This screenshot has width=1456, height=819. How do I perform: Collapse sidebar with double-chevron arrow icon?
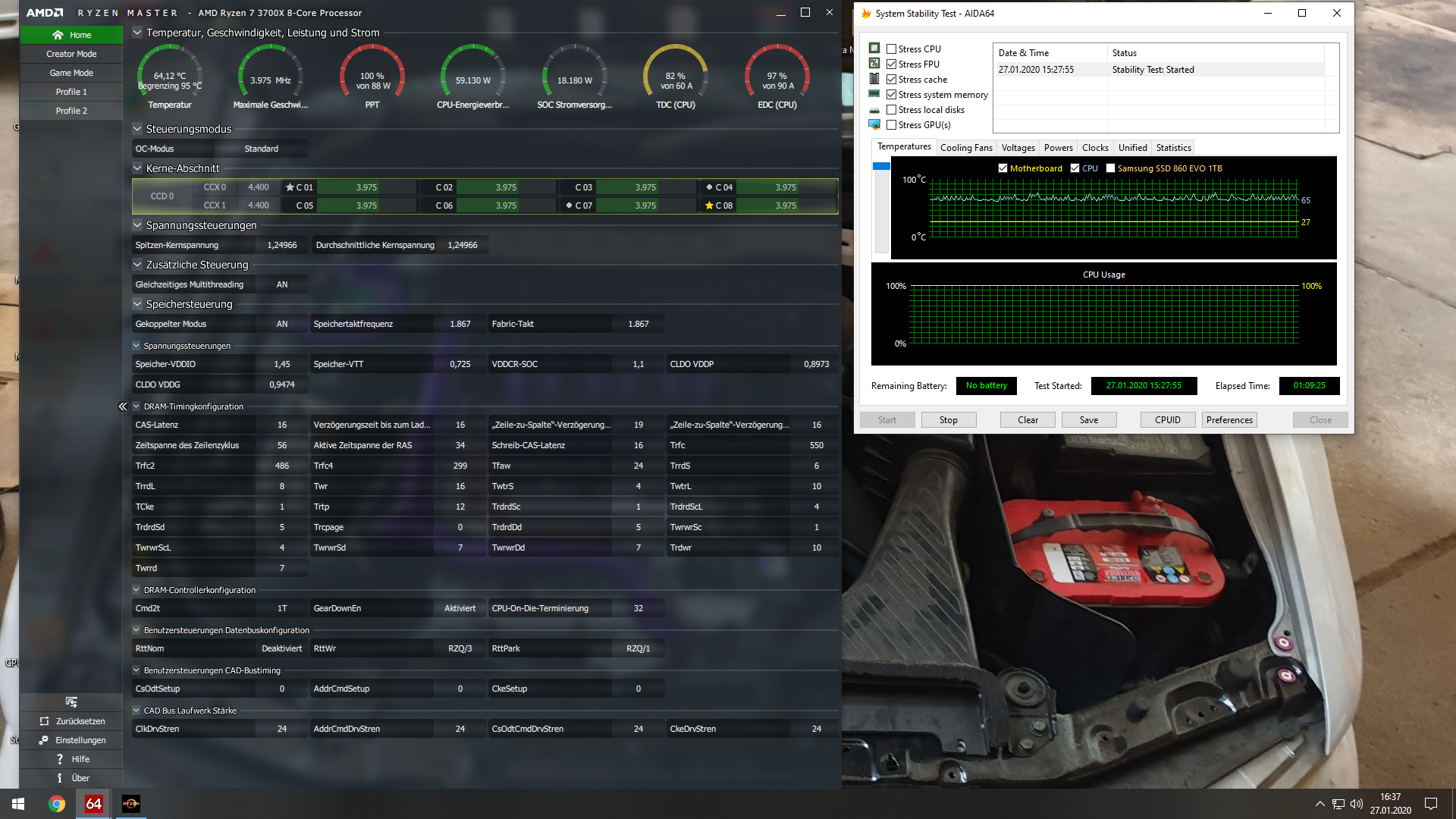point(122,406)
